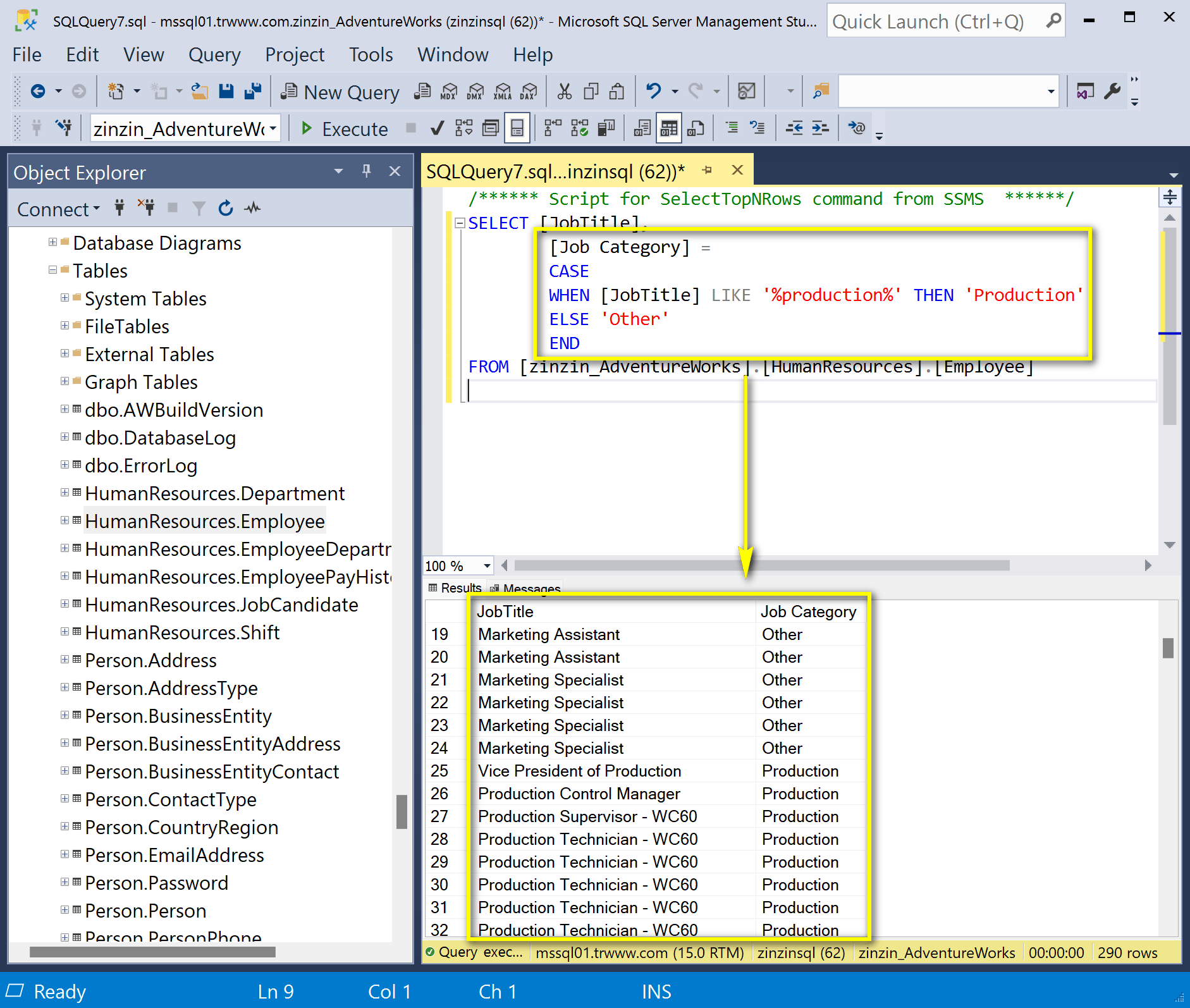The height and width of the screenshot is (1008, 1190).
Task: Click the Decrease Indent icon
Action: click(x=794, y=128)
